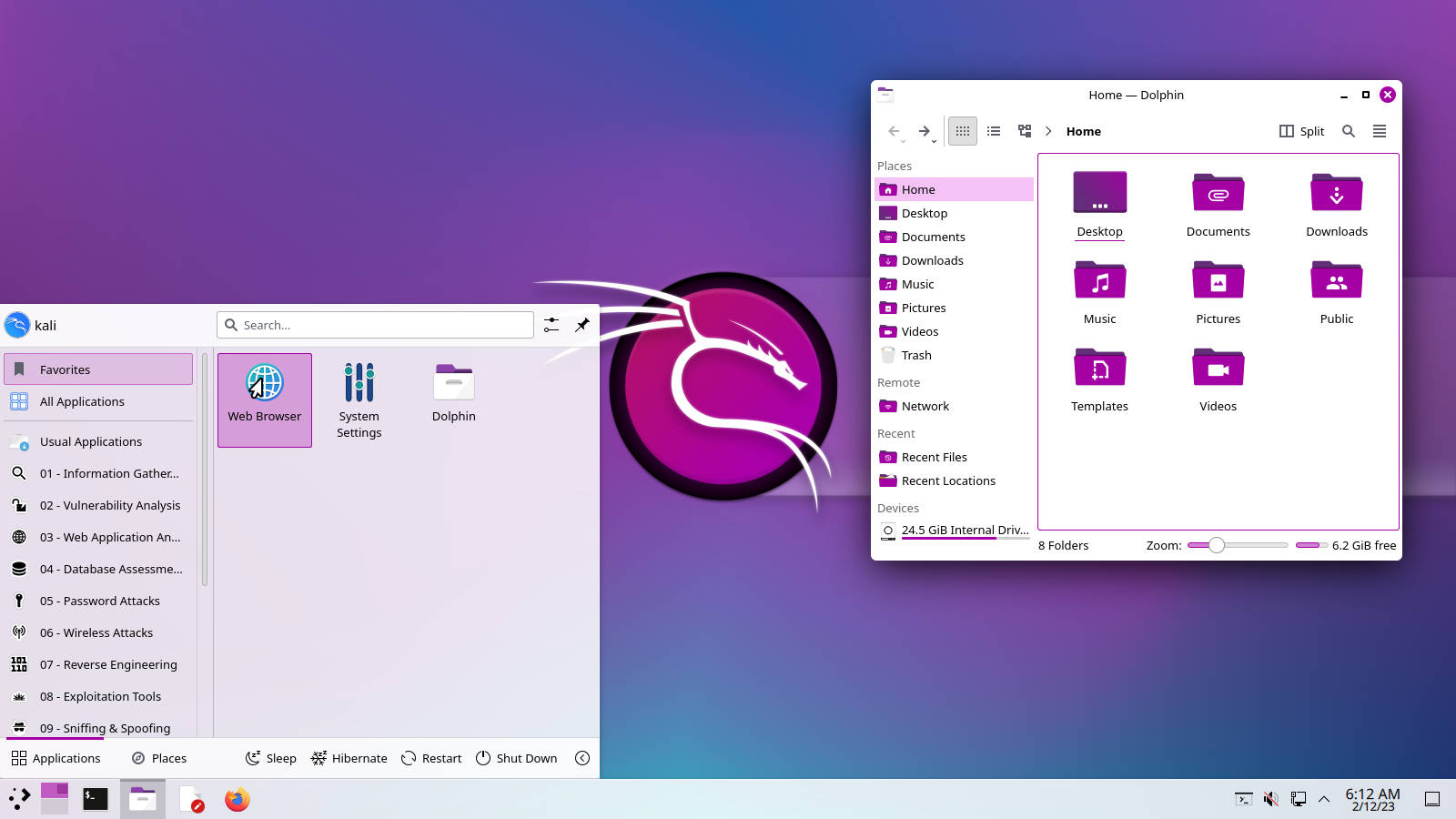Open Dolphin hamburger menu
Viewport: 1456px width, 819px height.
(x=1380, y=131)
